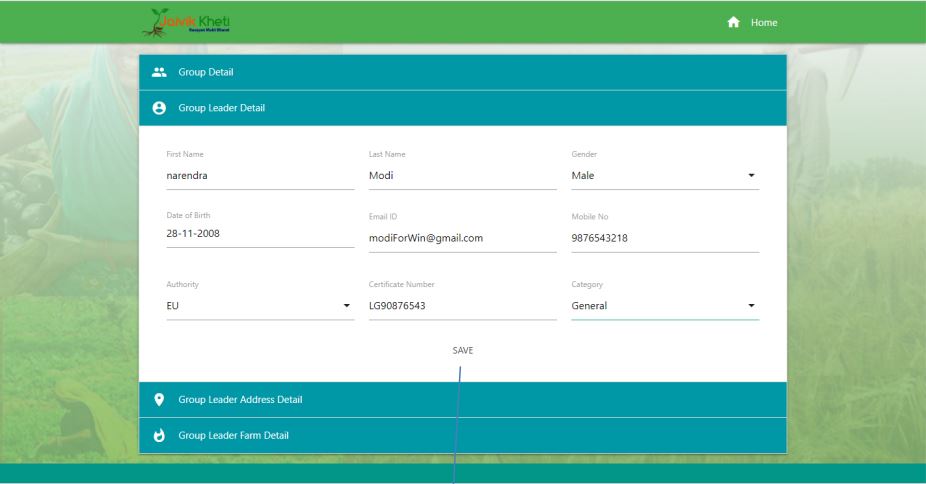
Task: Click the Address Detail location pin icon
Action: (x=158, y=400)
